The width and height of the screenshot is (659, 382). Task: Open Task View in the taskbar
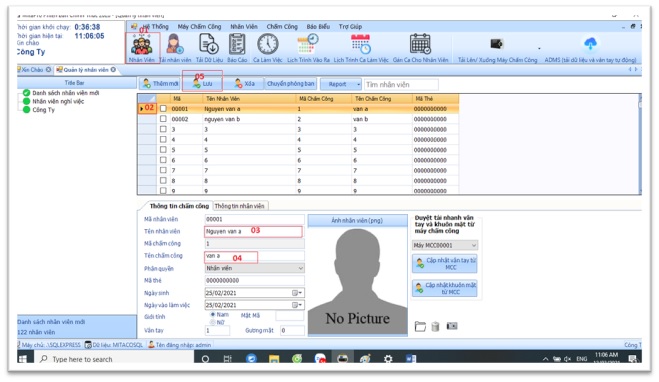pos(227,359)
